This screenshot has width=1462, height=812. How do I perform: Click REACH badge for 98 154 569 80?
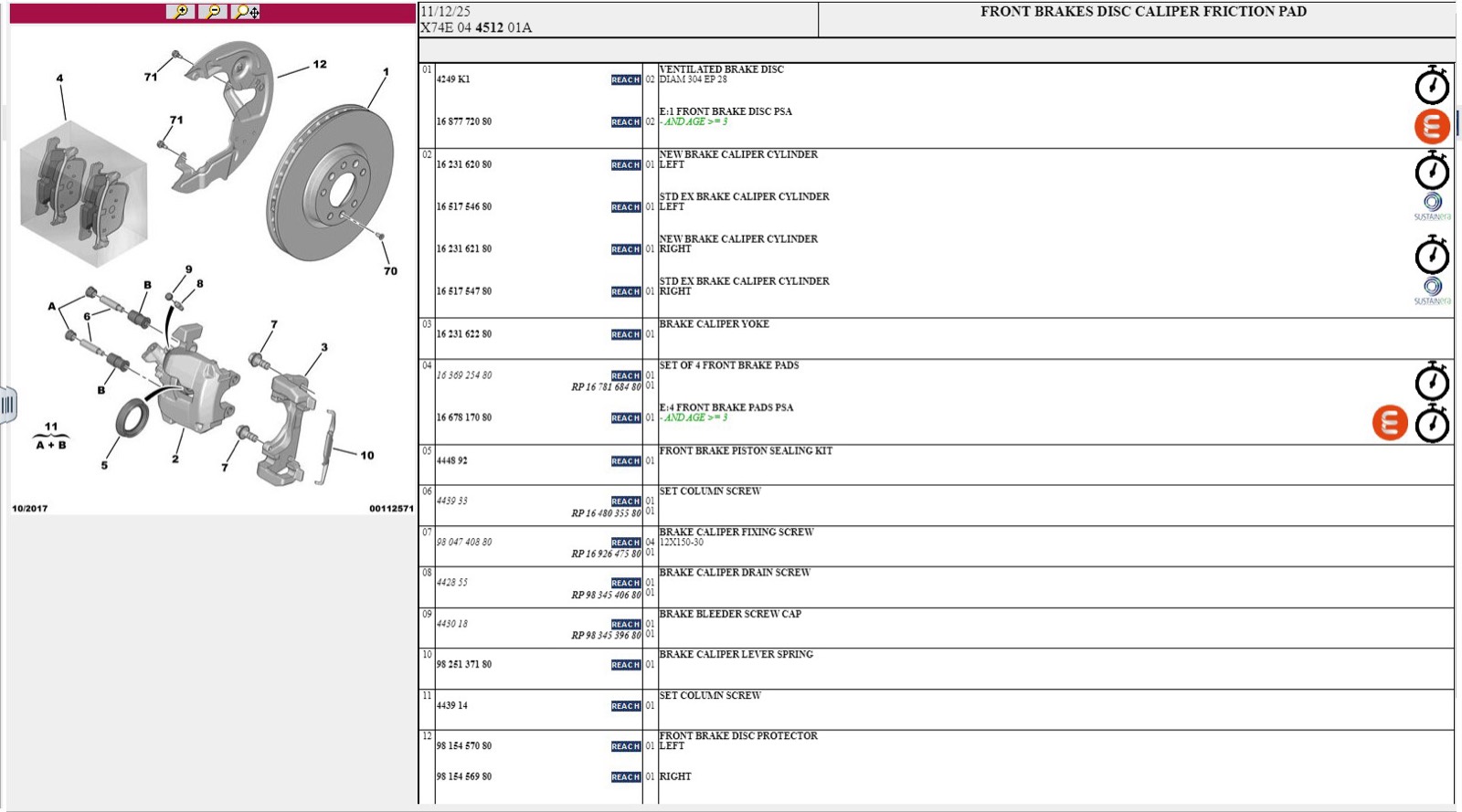point(626,777)
